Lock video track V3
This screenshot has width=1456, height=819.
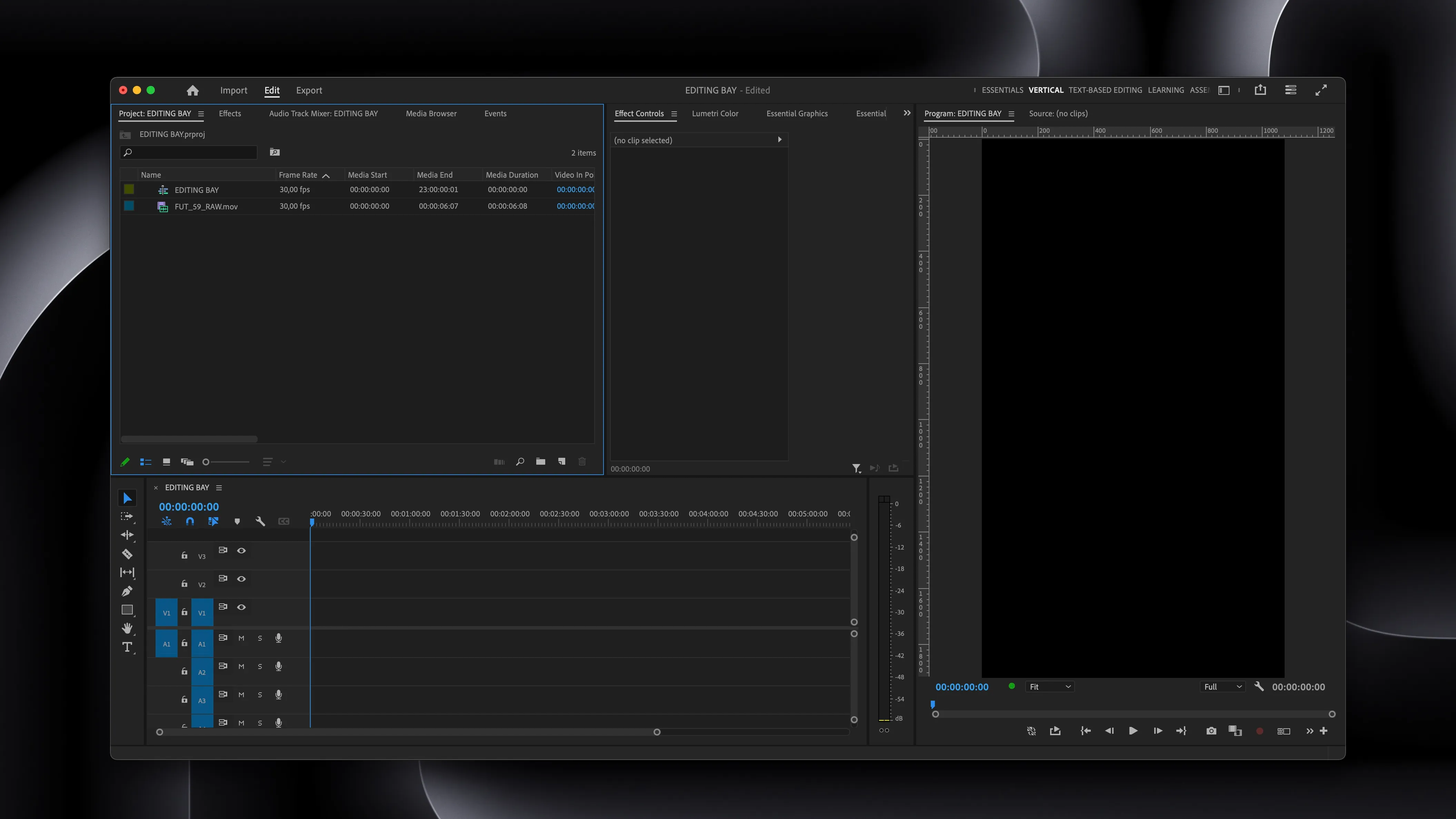pyautogui.click(x=184, y=555)
